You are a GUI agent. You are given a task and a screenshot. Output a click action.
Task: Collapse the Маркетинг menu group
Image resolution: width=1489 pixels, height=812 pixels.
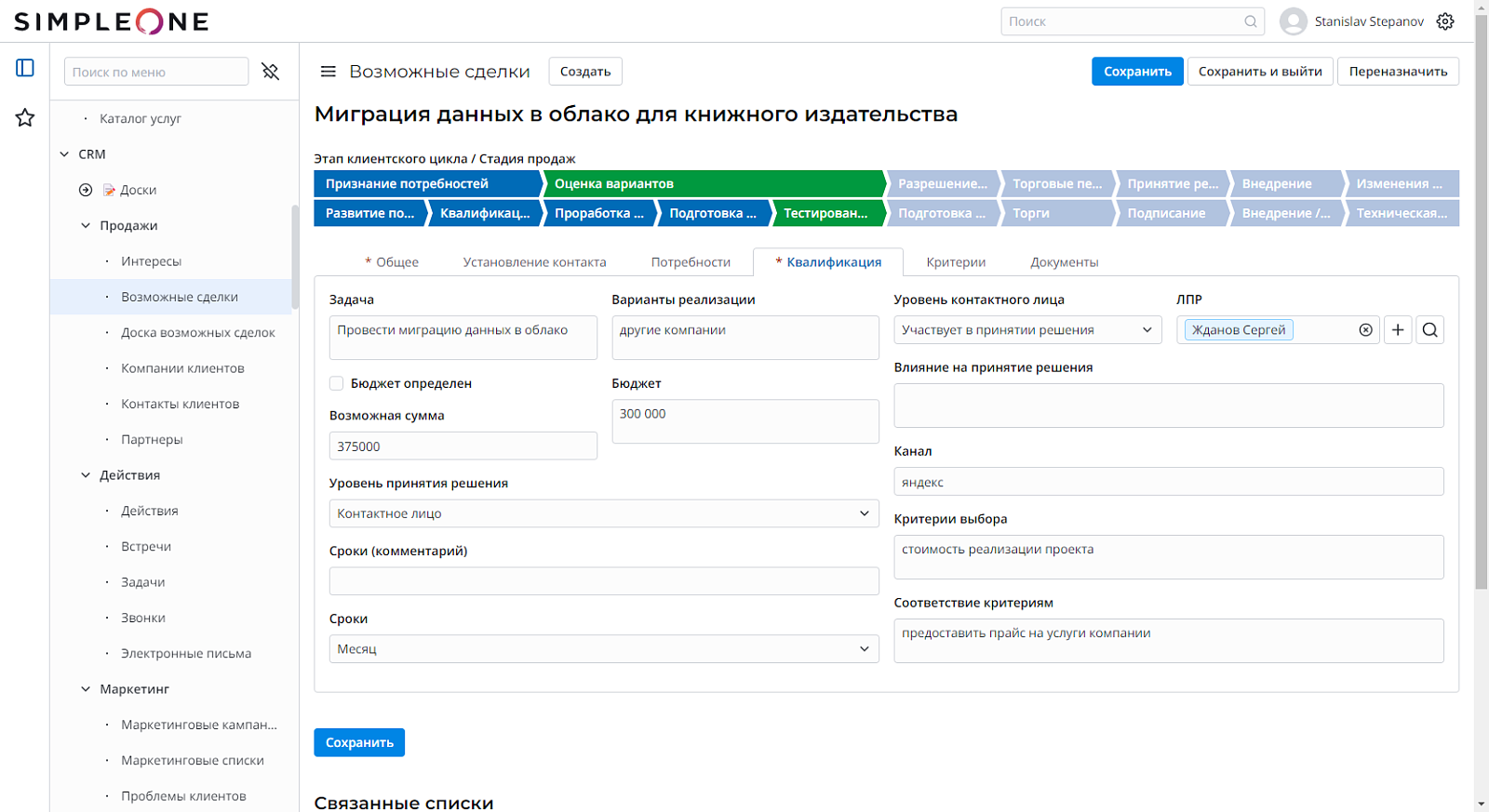point(86,689)
